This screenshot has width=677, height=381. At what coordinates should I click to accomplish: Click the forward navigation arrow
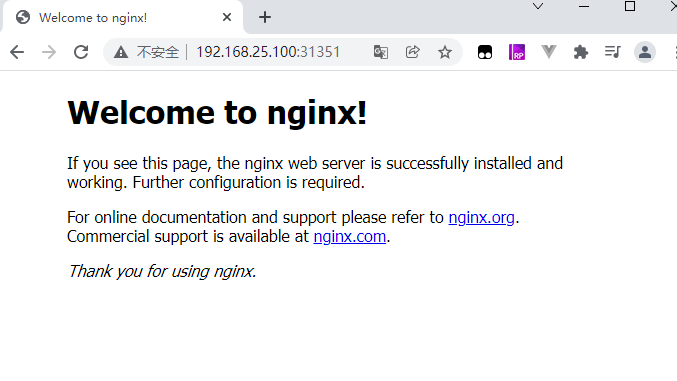click(x=49, y=52)
